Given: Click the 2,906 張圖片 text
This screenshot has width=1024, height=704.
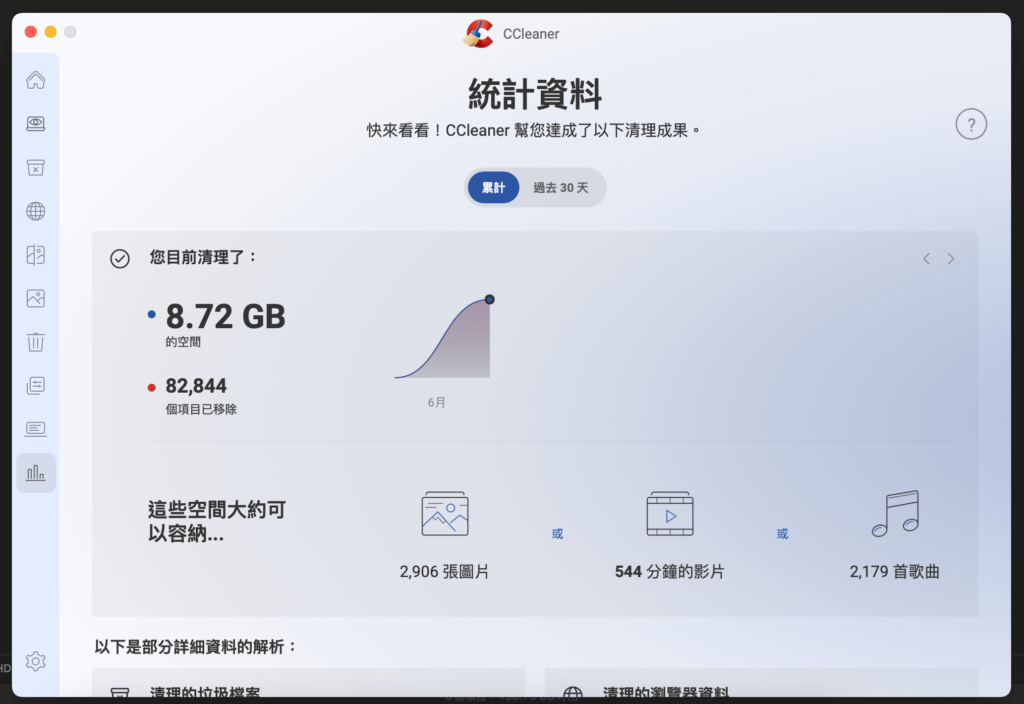Looking at the screenshot, I should point(444,571).
